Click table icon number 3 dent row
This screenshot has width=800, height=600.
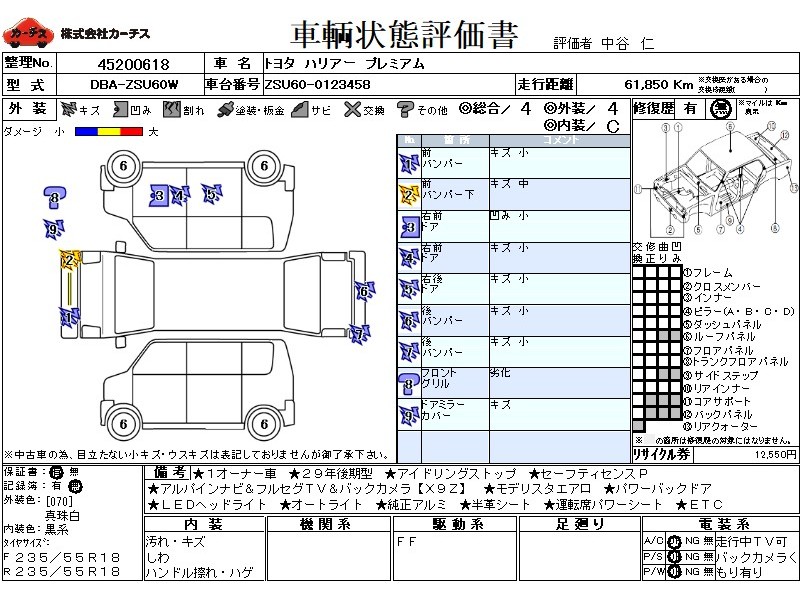click(x=409, y=227)
